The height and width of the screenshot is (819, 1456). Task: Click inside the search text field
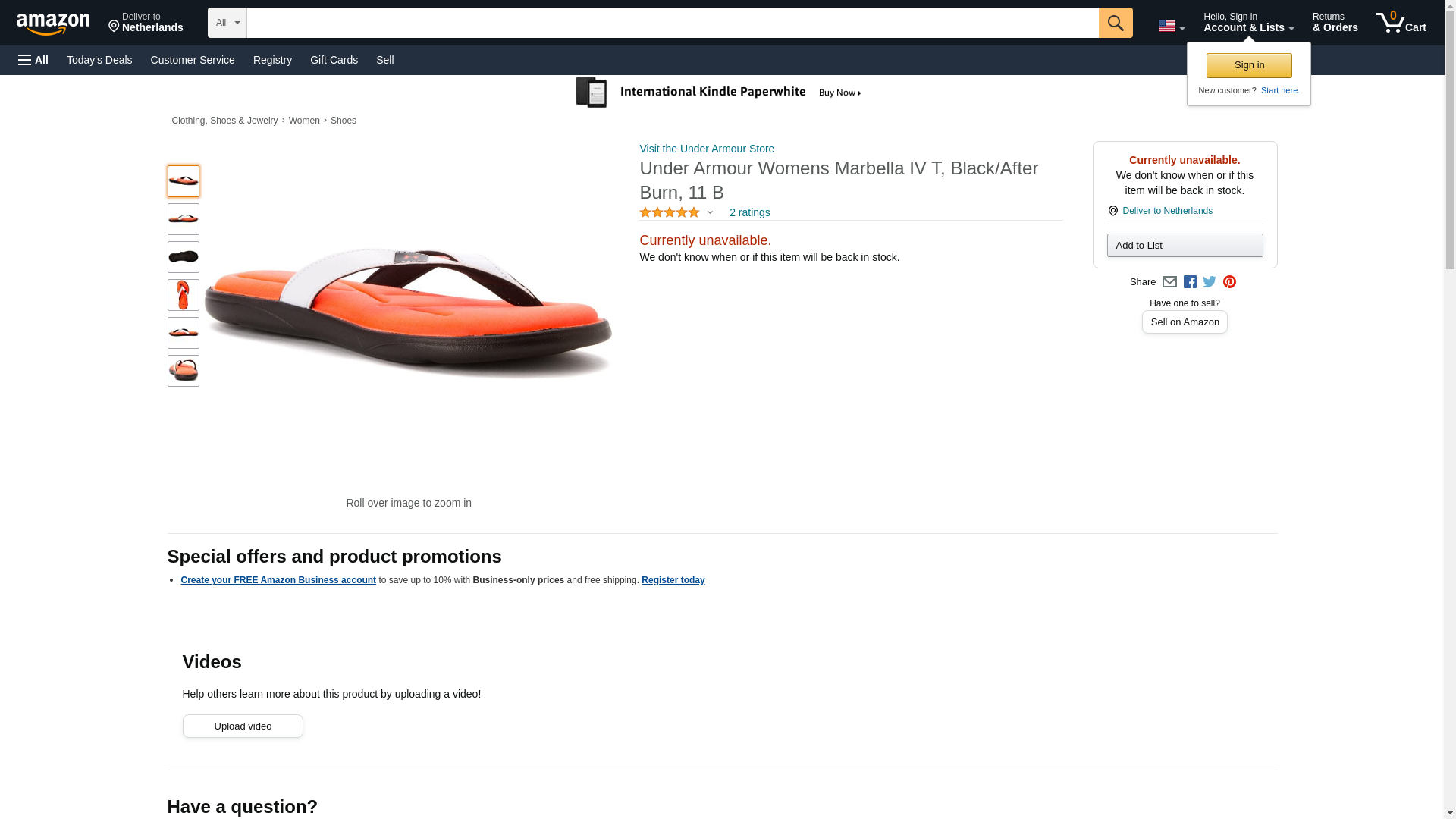coord(672,23)
